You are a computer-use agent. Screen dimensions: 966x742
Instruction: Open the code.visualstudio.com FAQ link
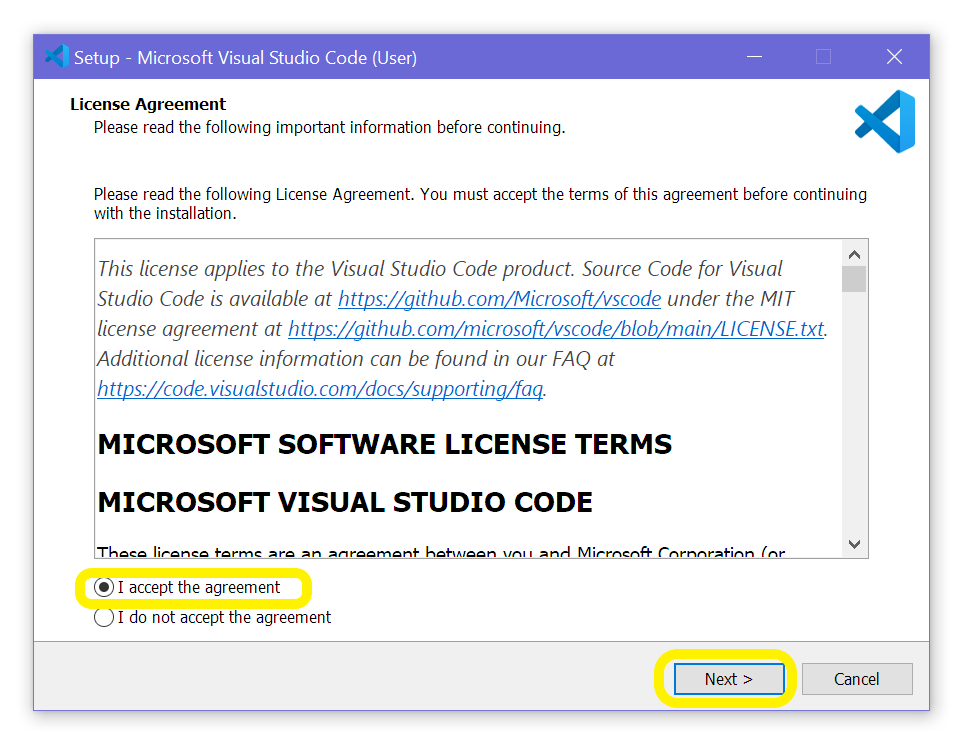pos(320,389)
